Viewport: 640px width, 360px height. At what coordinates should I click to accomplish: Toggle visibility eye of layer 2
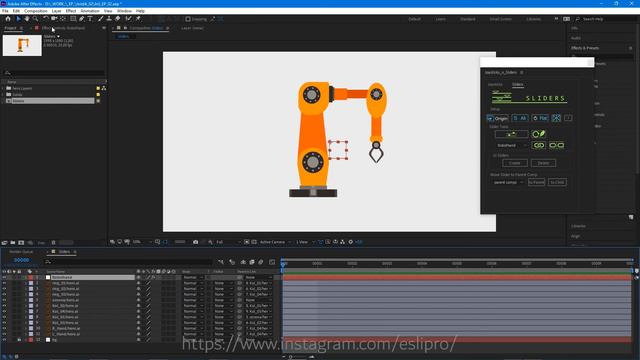click(4, 283)
